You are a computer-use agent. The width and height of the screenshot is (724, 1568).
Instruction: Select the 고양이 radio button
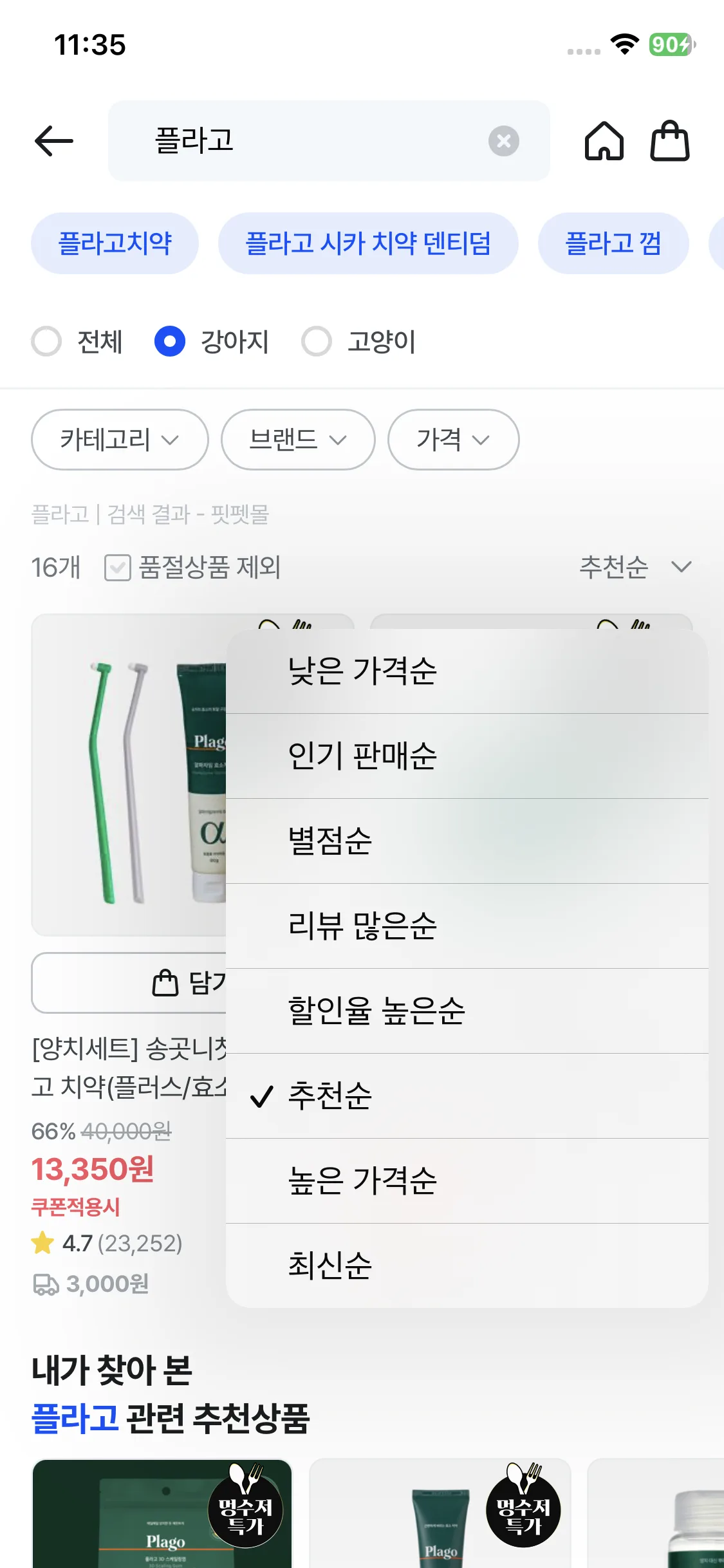317,341
